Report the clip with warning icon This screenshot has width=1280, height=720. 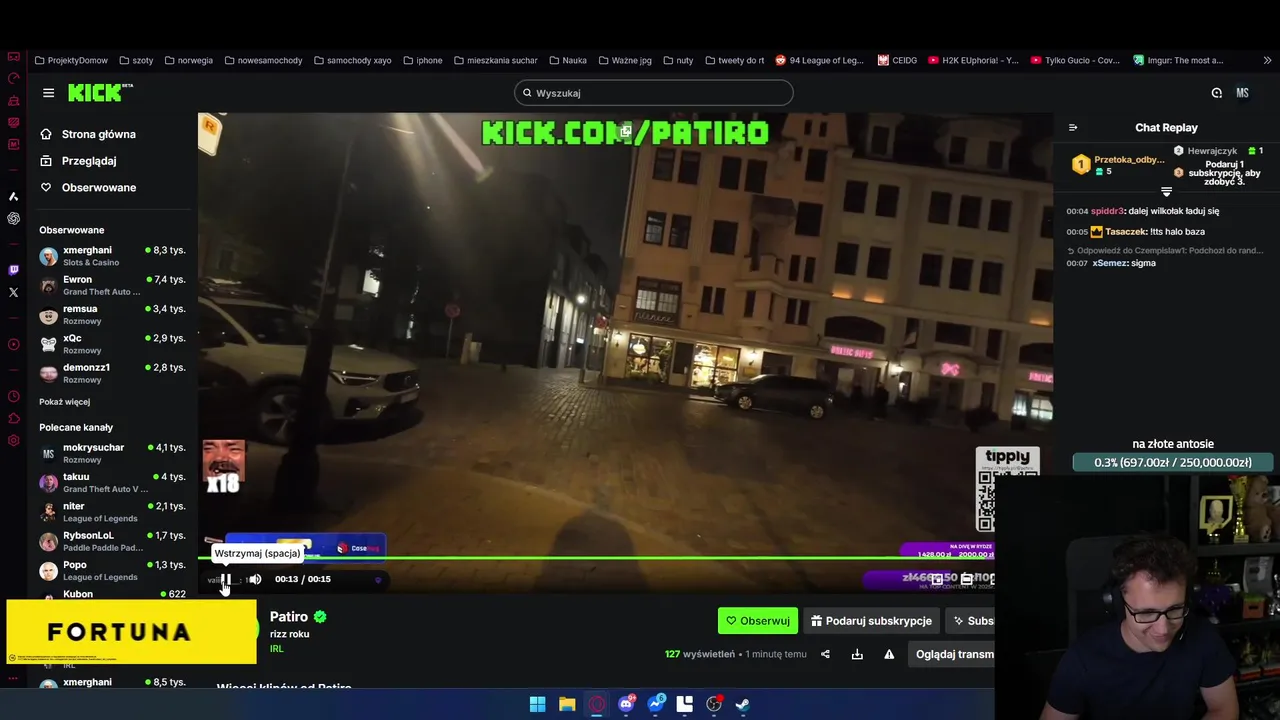(889, 654)
